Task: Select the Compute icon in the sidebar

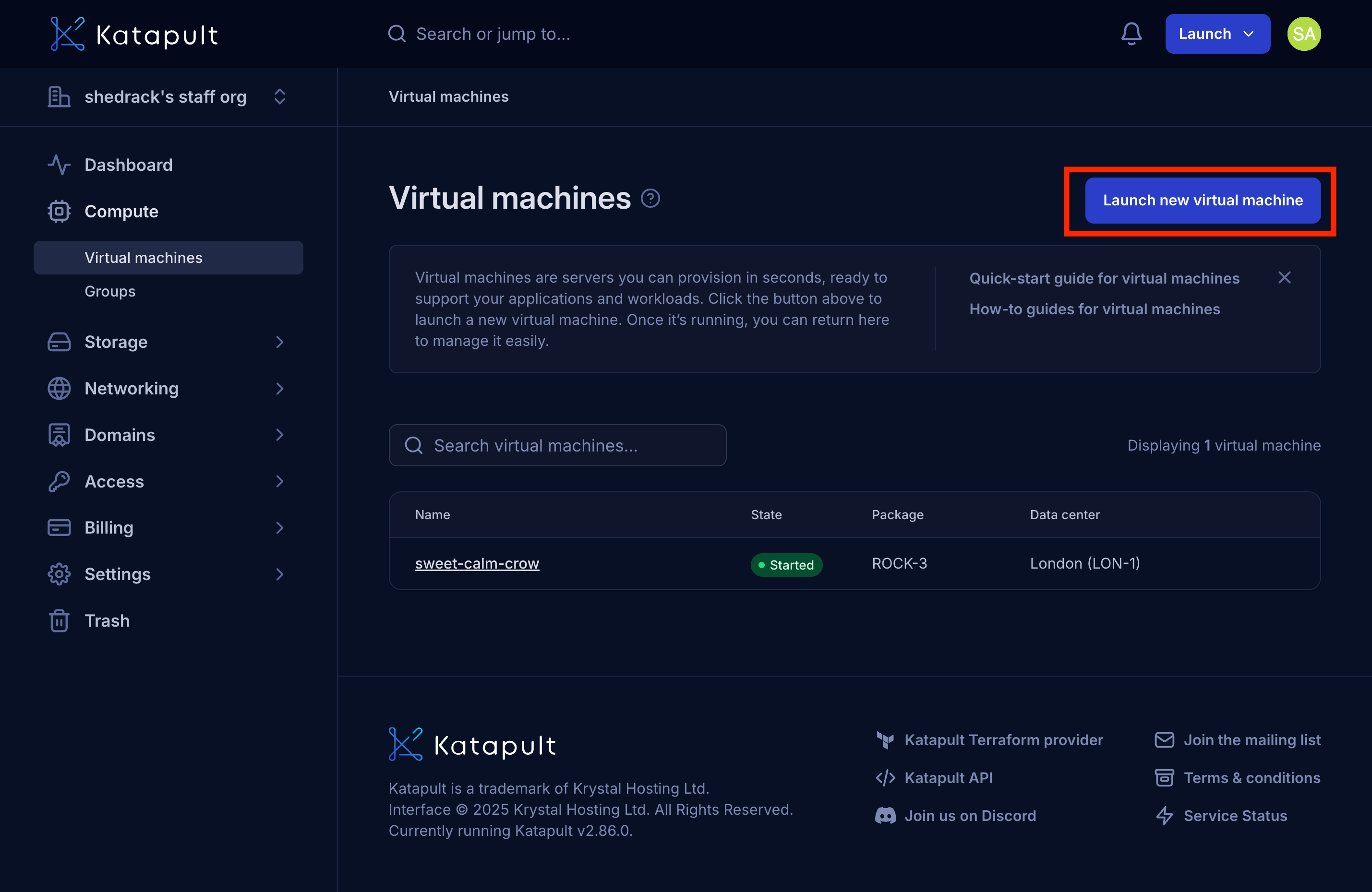Action: [x=59, y=211]
